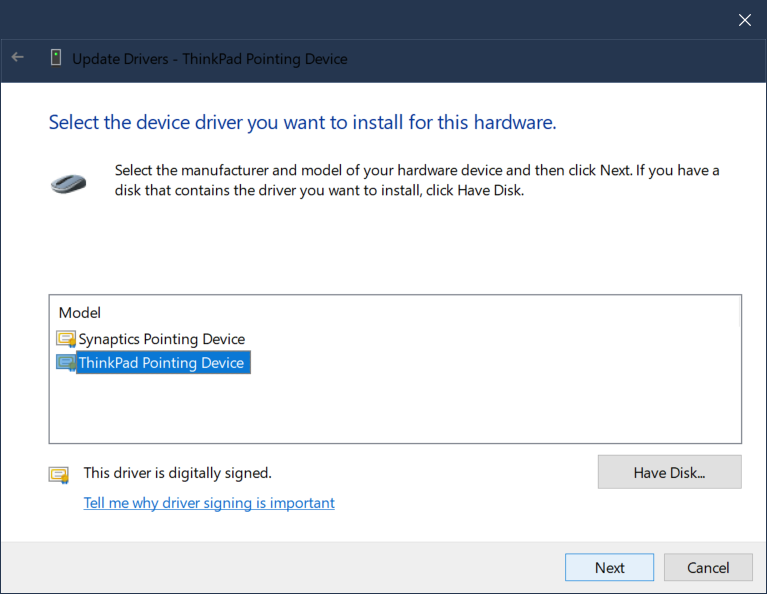
Task: Click the digitally signed certificate icon
Action: click(x=59, y=474)
